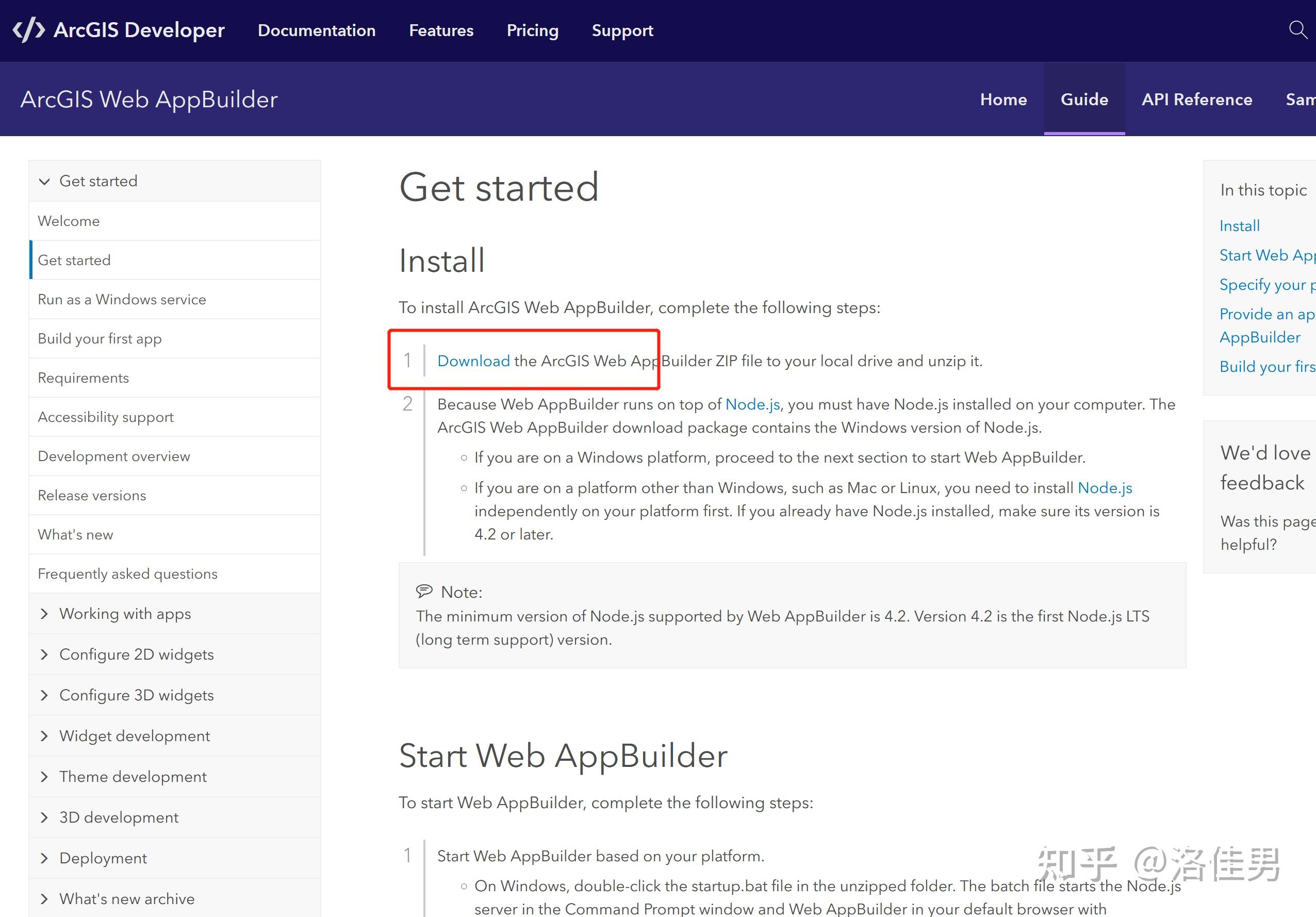Click the ArcGIS Web AppBuilder title

click(149, 100)
